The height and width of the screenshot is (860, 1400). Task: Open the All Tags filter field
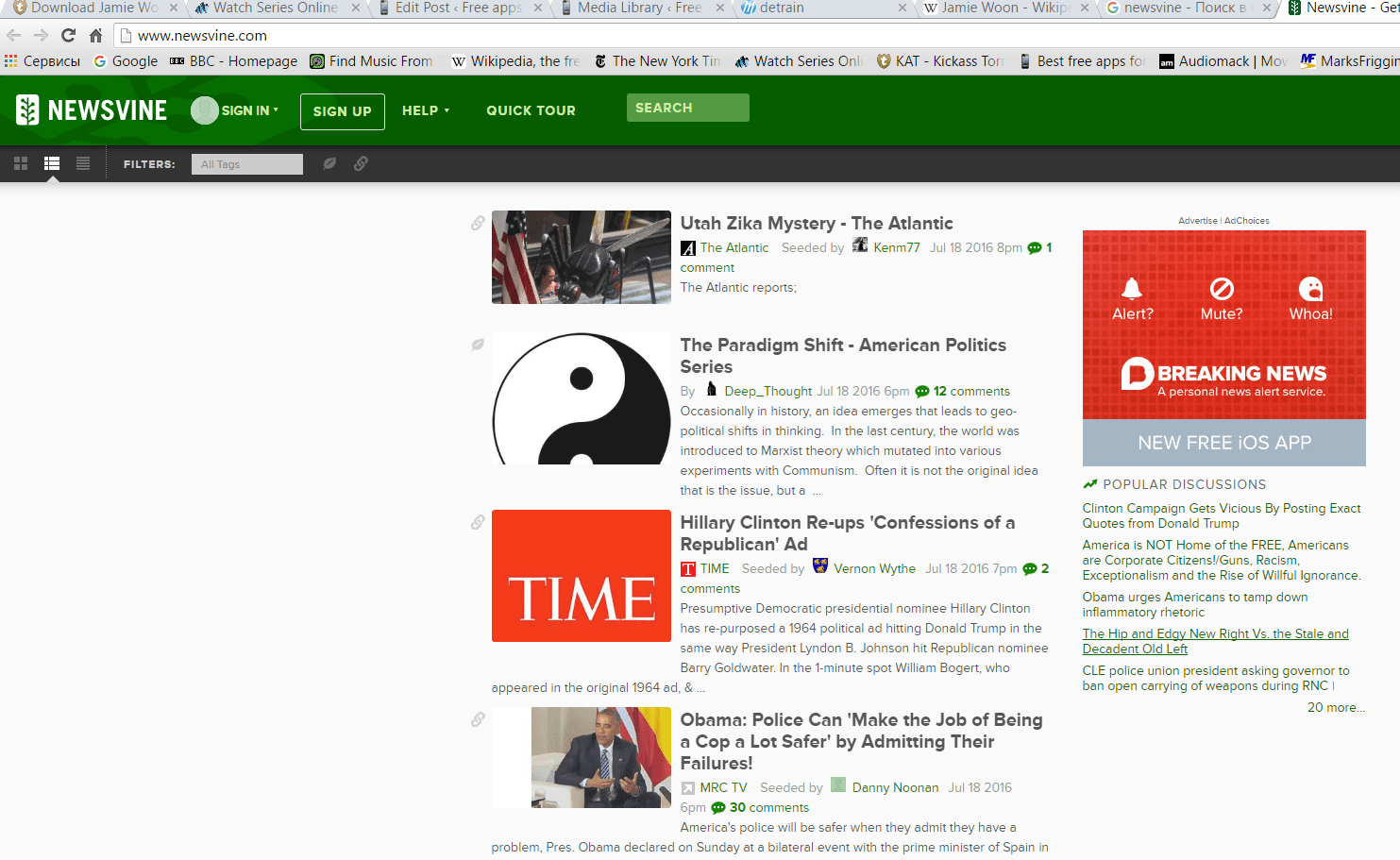click(246, 164)
